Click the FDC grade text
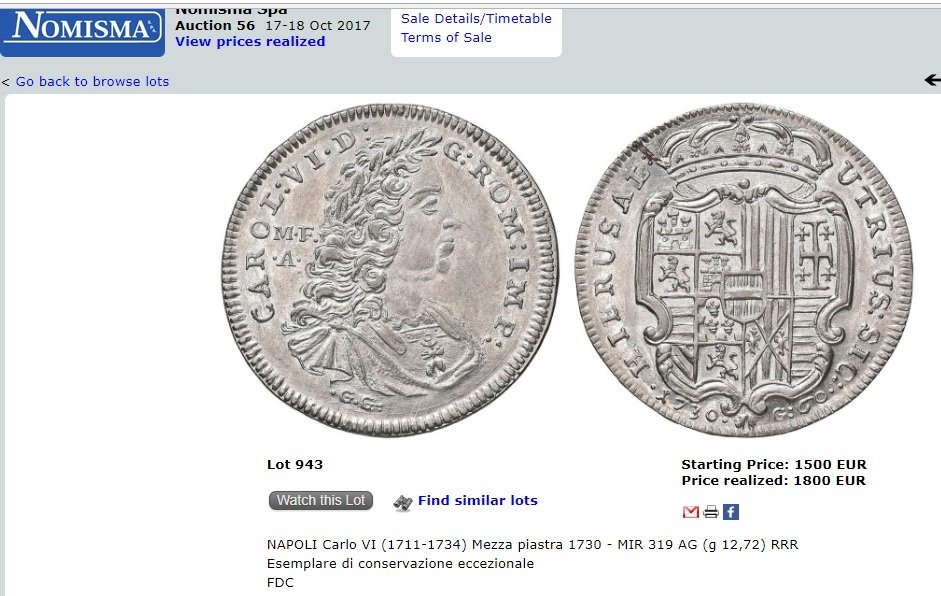This screenshot has height=596, width=941. click(x=280, y=583)
